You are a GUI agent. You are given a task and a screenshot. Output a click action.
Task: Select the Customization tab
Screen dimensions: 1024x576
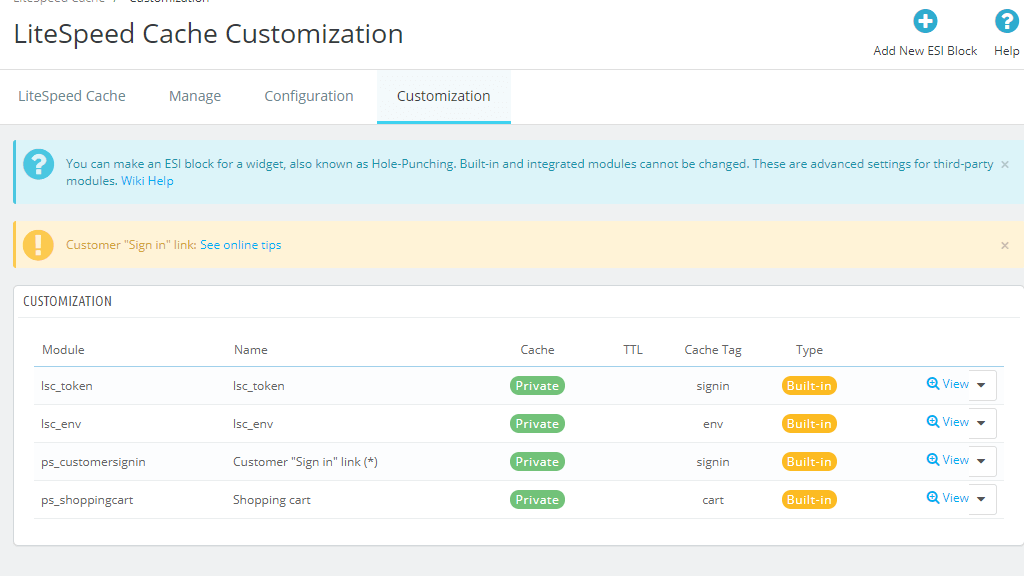[x=443, y=96]
